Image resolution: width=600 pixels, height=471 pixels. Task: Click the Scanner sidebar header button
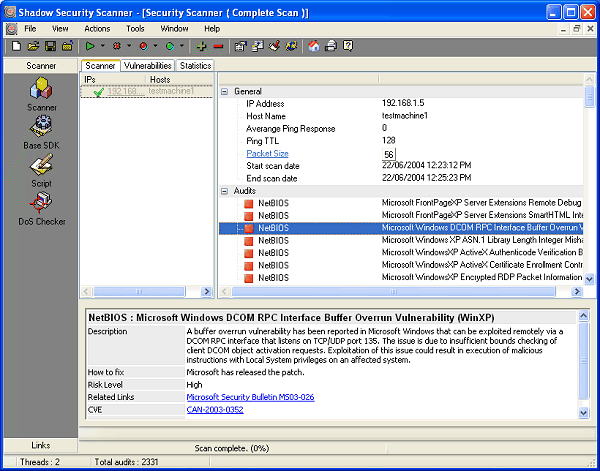coord(41,66)
